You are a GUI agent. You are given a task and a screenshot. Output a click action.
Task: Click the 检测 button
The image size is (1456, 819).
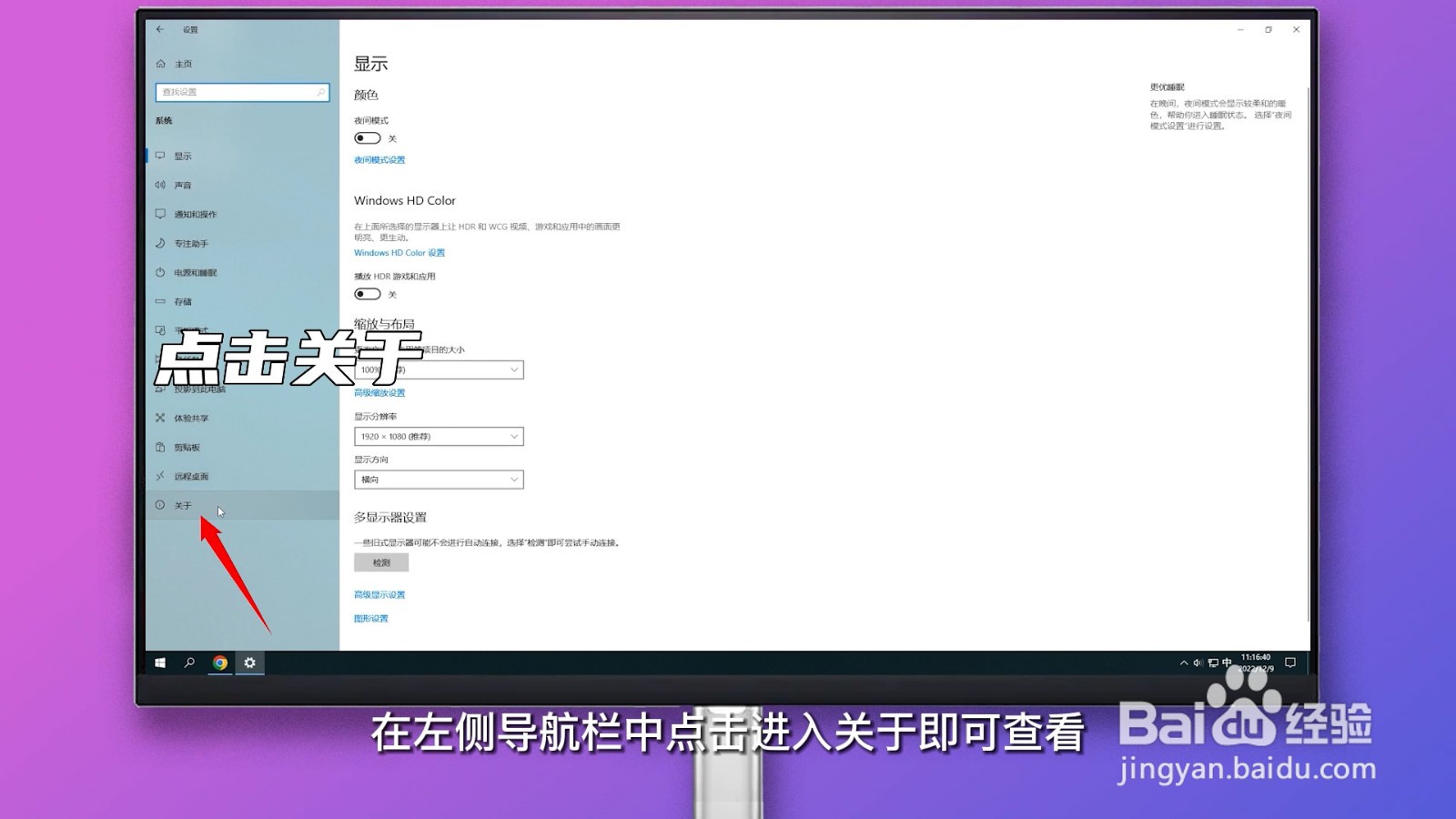tap(381, 562)
